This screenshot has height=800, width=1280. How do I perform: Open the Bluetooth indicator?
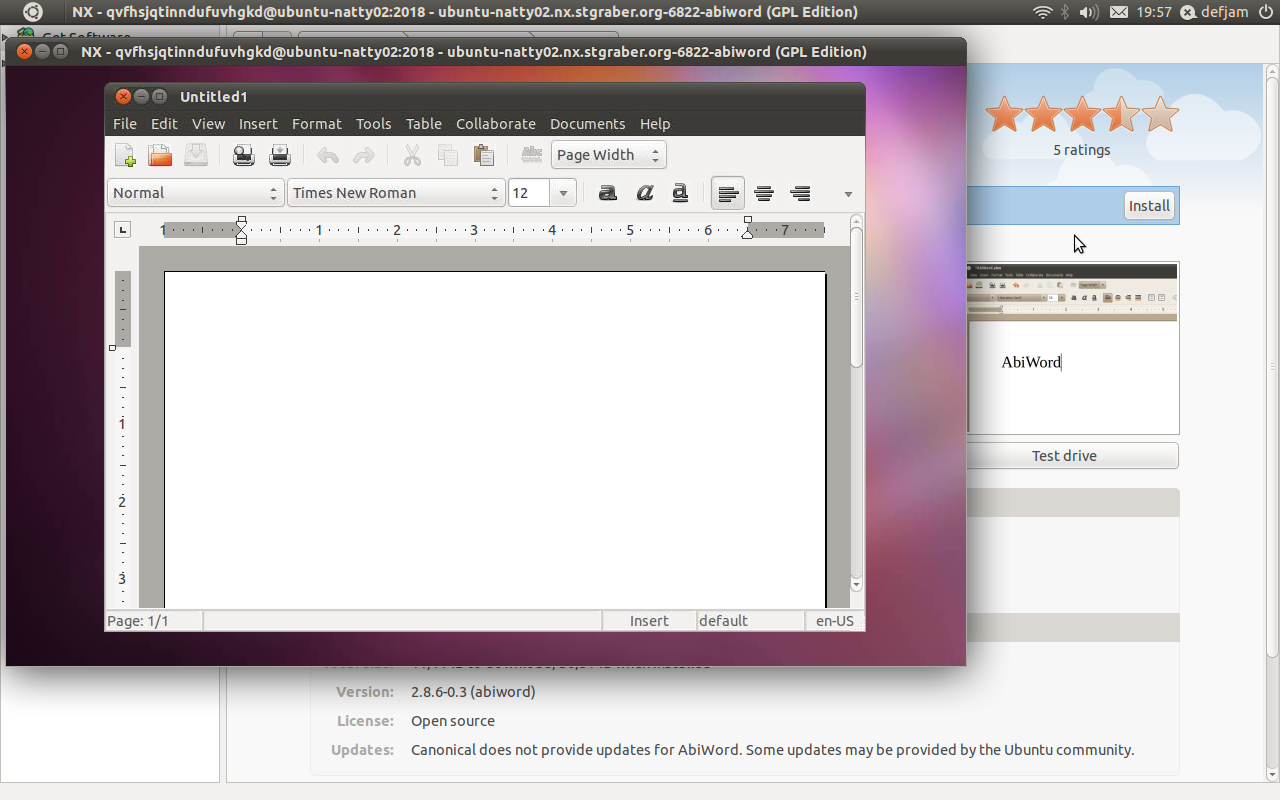[1066, 12]
